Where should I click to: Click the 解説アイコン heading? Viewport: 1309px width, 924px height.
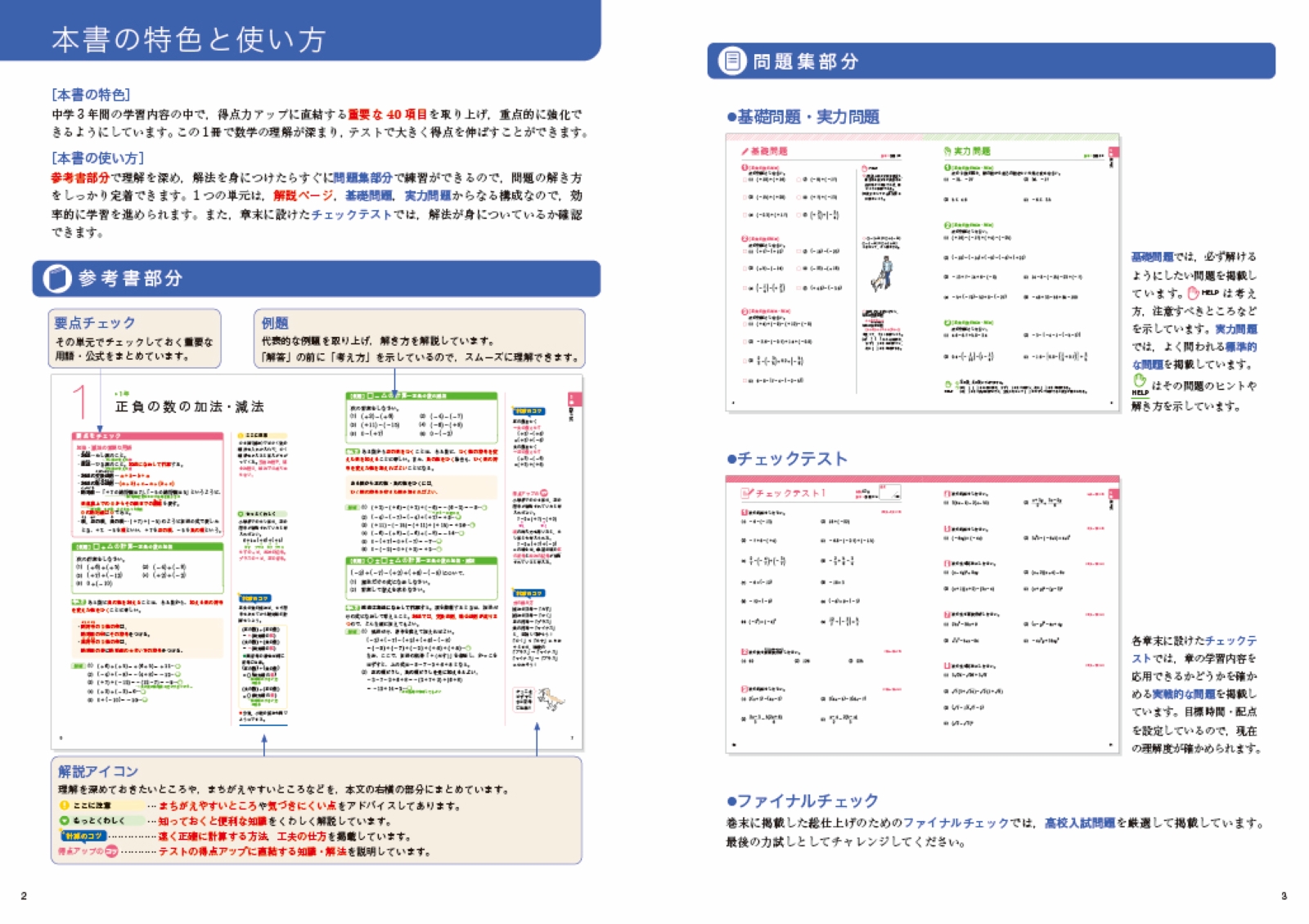click(x=98, y=771)
